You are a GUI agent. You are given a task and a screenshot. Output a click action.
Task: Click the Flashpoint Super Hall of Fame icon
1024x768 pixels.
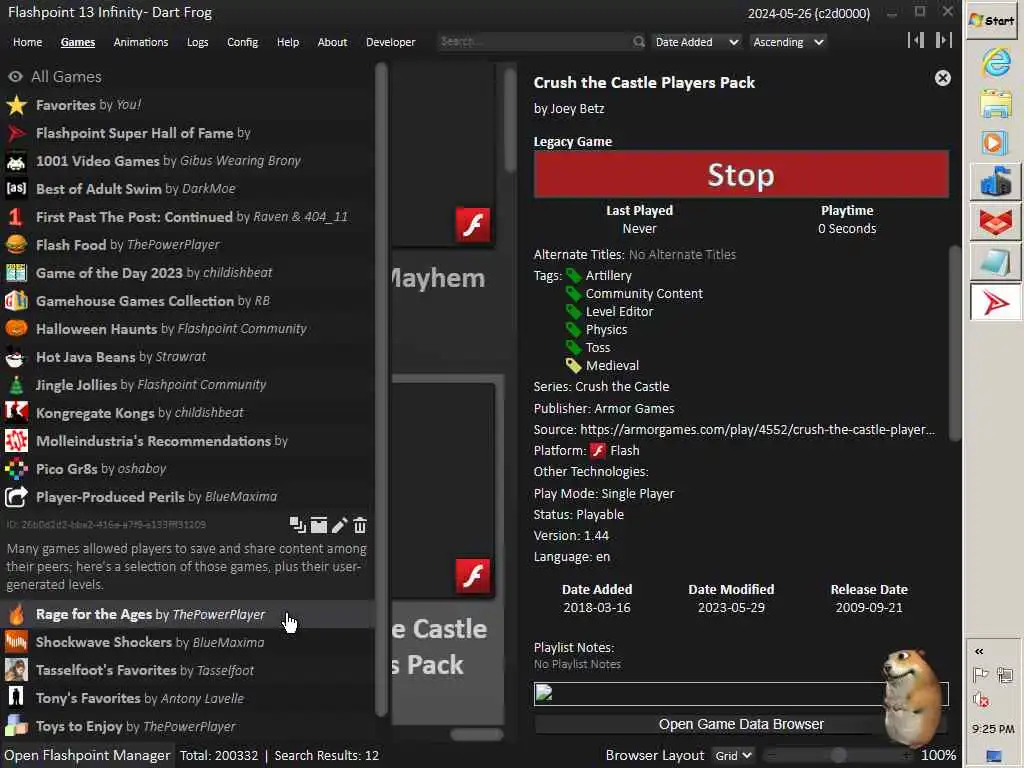[16, 133]
